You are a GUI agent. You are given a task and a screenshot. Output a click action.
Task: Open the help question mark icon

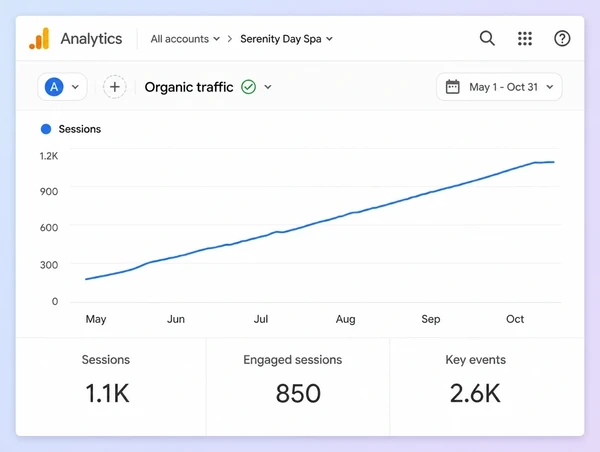pos(562,39)
